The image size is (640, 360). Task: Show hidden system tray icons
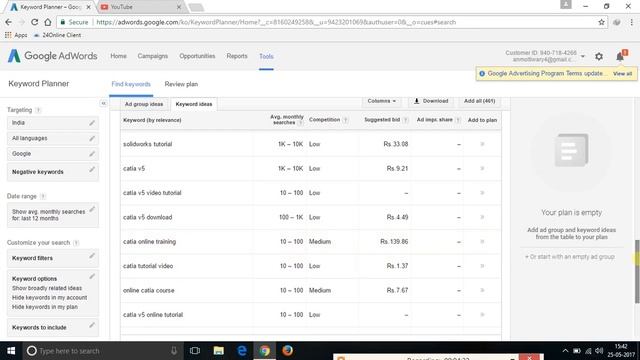pos(565,351)
